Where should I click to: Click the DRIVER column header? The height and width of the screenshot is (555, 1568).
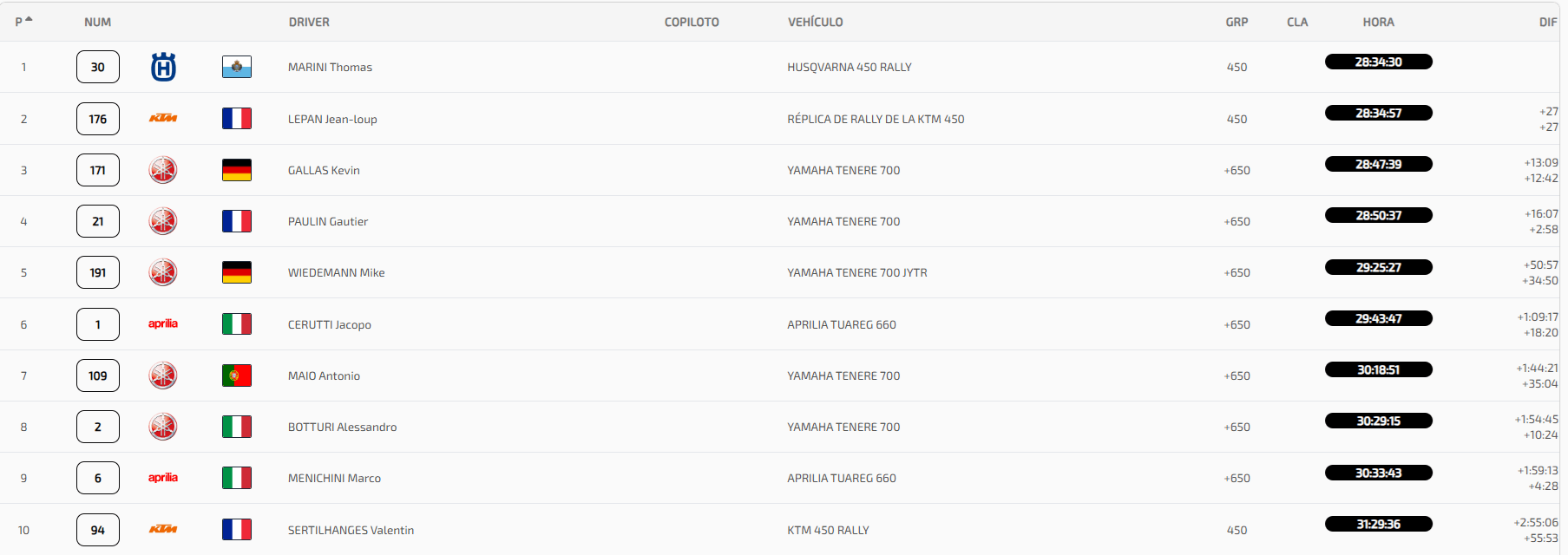pyautogui.click(x=309, y=22)
